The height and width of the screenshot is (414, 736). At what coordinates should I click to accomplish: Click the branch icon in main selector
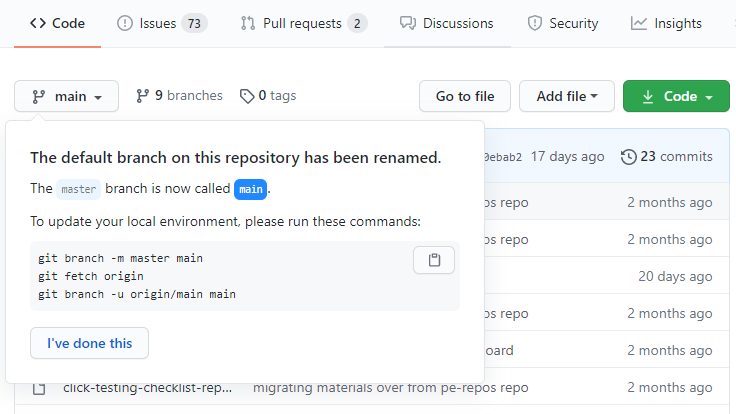[x=38, y=97]
